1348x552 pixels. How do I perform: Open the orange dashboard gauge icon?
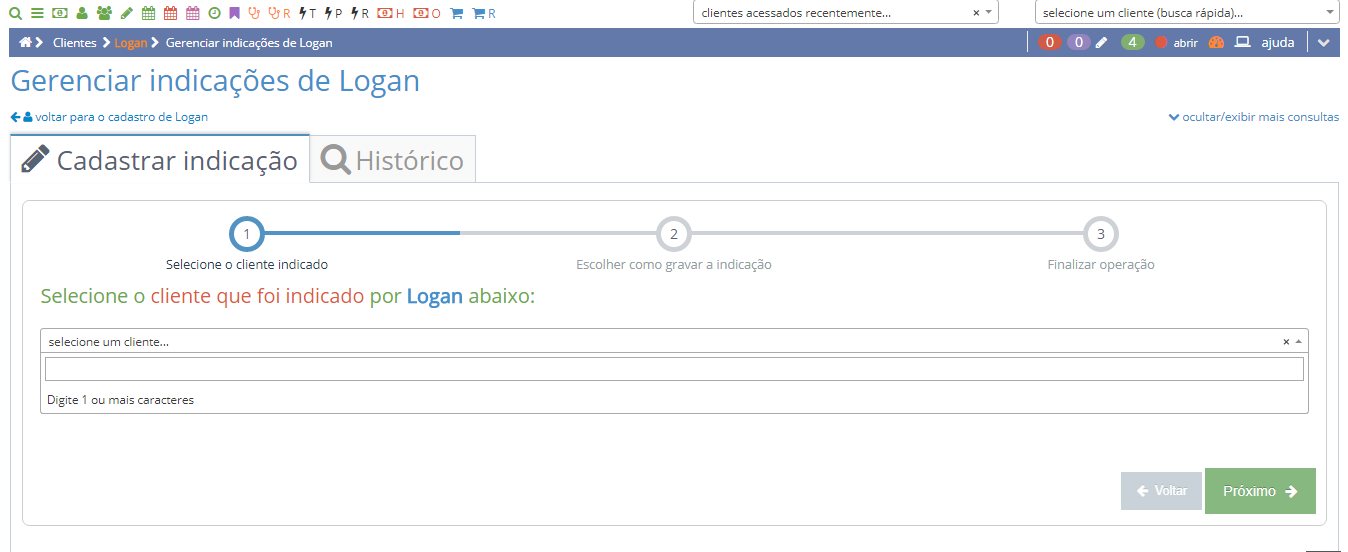click(1216, 43)
